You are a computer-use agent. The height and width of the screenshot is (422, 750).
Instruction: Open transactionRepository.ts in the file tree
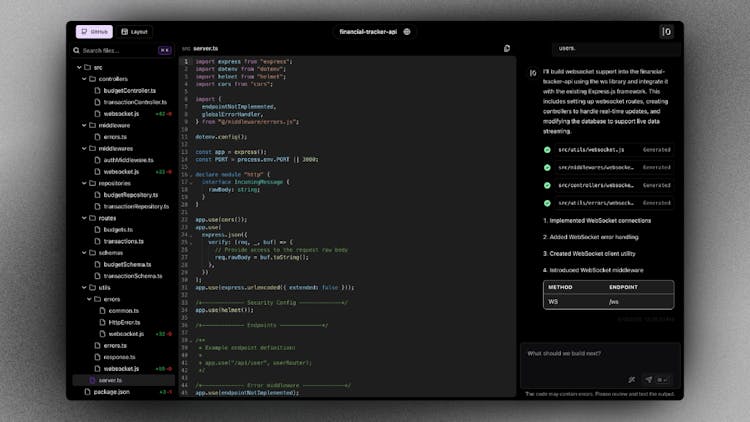tap(136, 206)
